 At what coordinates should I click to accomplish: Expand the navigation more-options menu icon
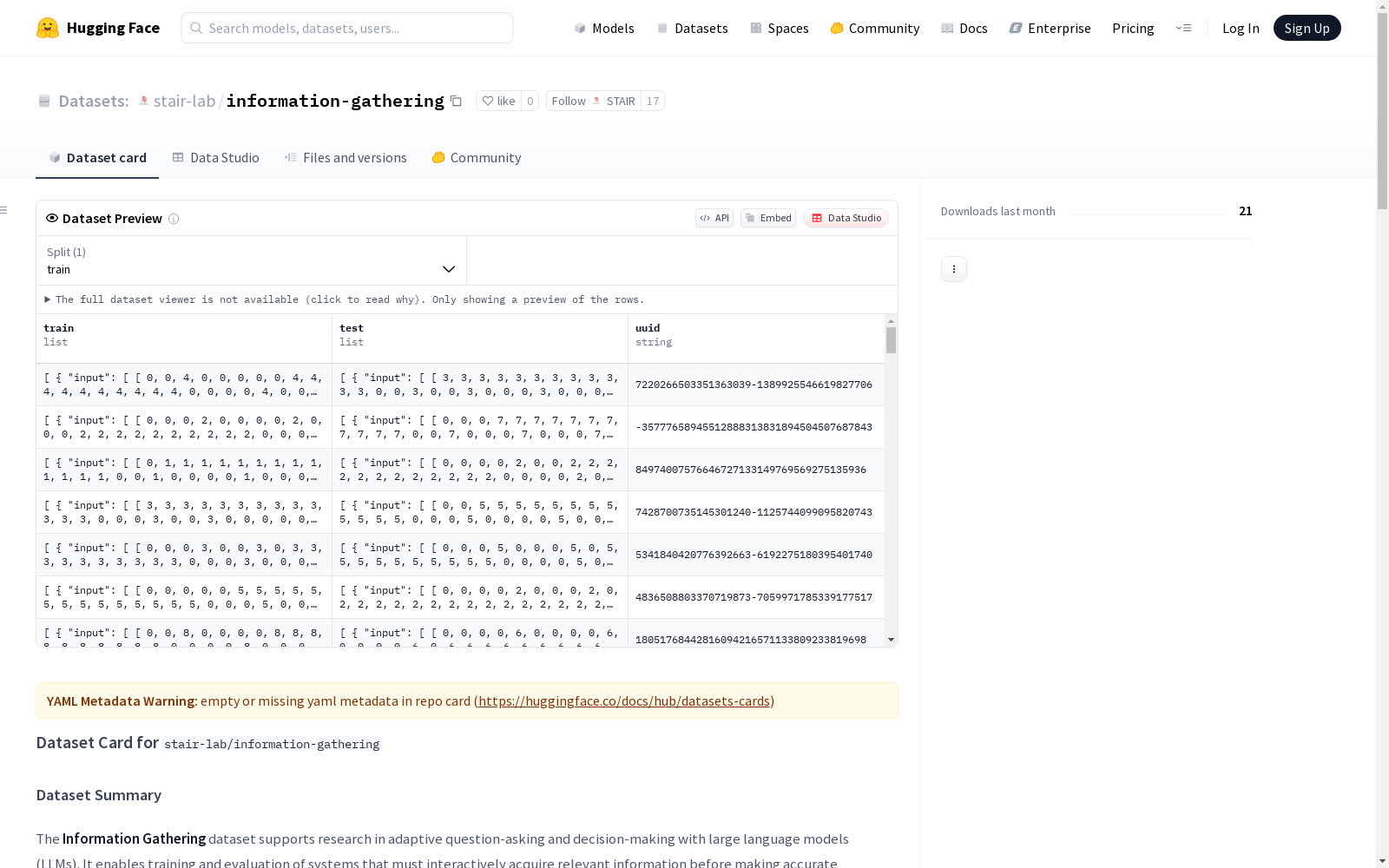[1183, 28]
